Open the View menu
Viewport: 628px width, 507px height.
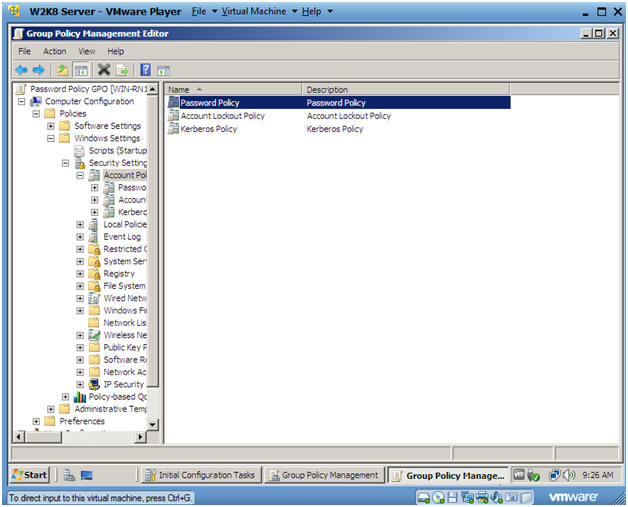pyautogui.click(x=87, y=51)
